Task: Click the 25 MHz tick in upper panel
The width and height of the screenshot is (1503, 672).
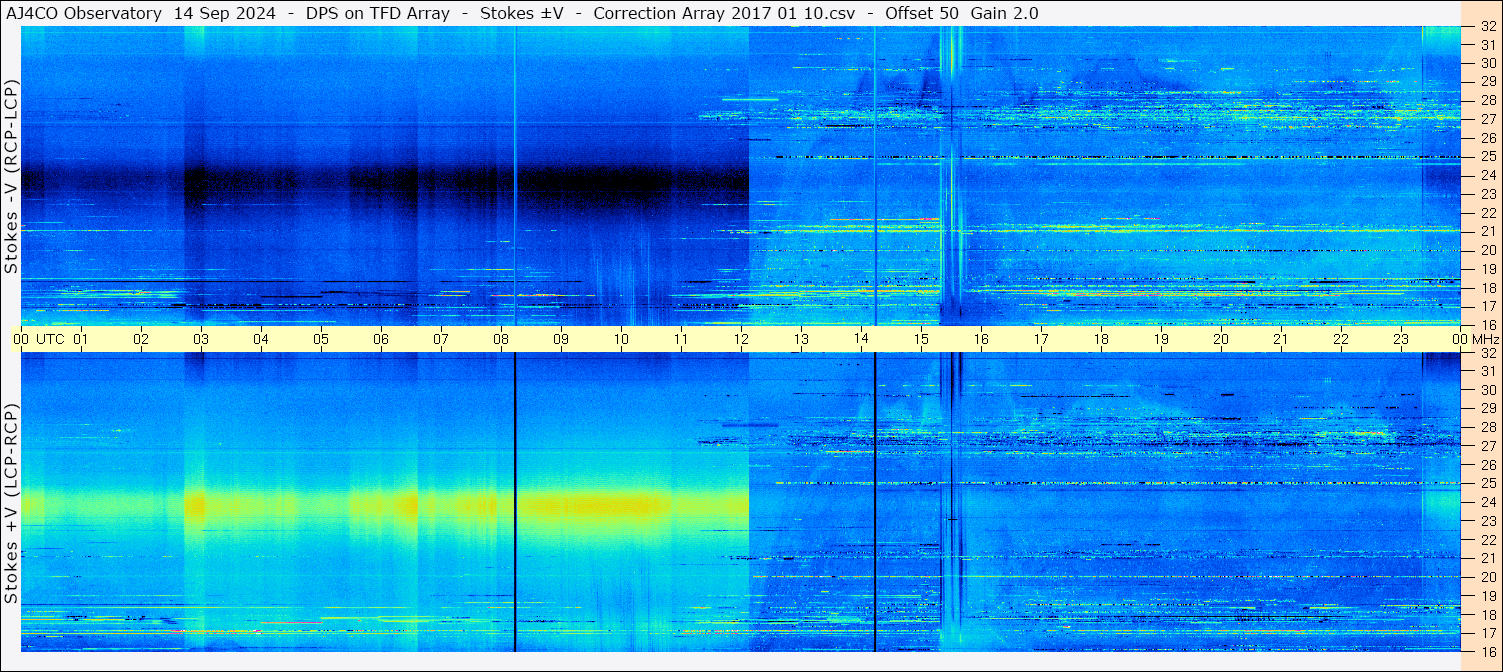Action: click(1487, 157)
